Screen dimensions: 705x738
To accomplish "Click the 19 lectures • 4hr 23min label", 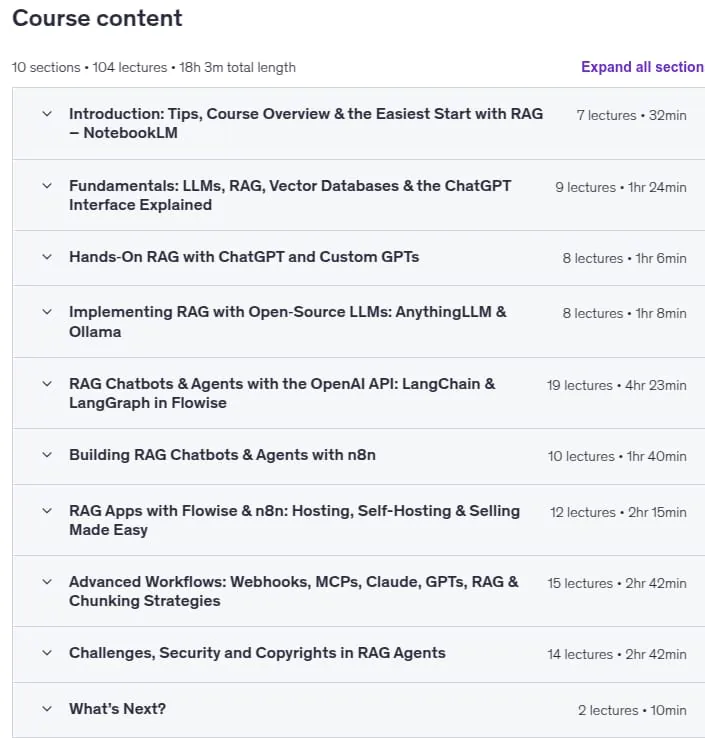I will click(x=617, y=385).
